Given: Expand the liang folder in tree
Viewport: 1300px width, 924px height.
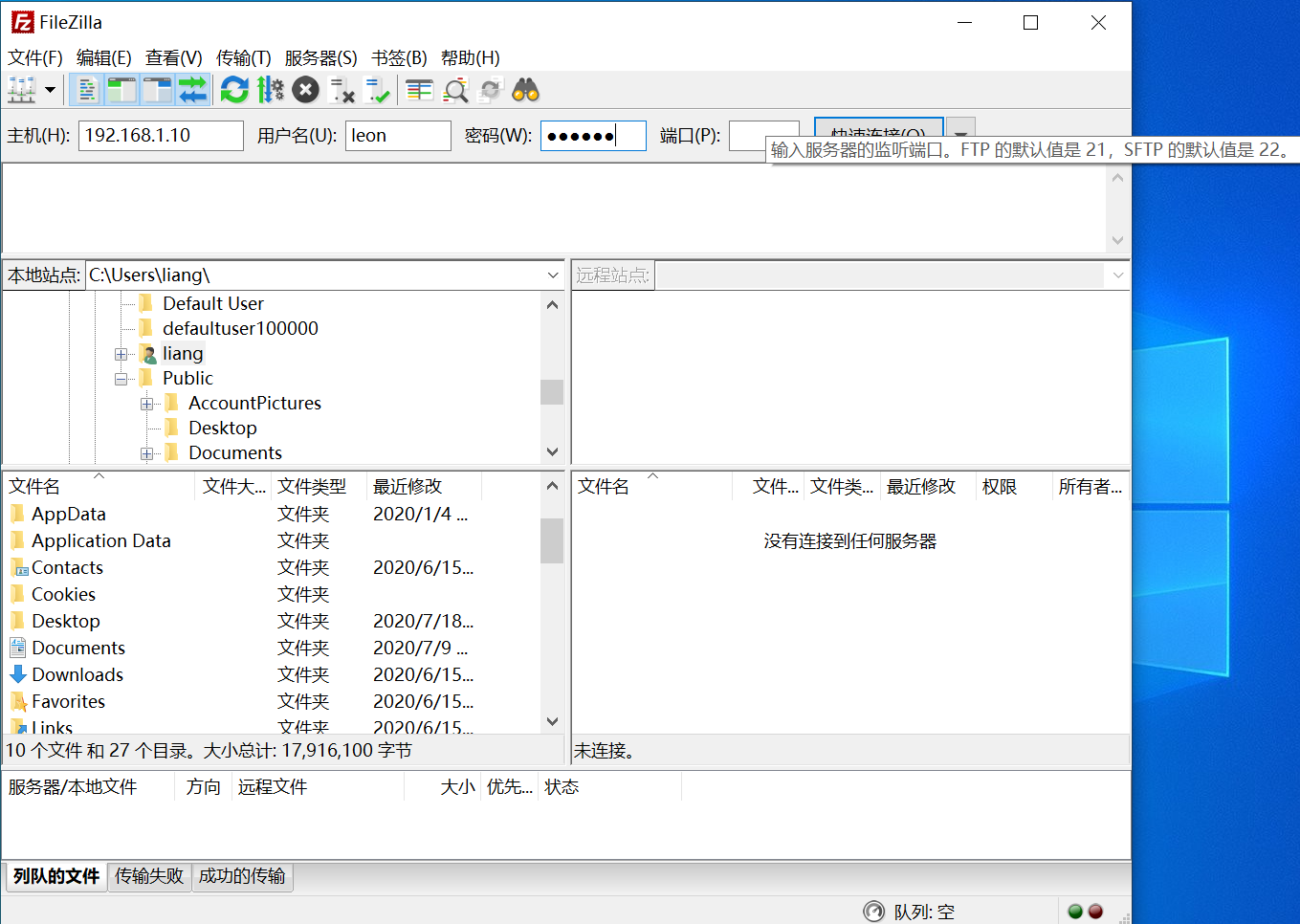Looking at the screenshot, I should [121, 354].
